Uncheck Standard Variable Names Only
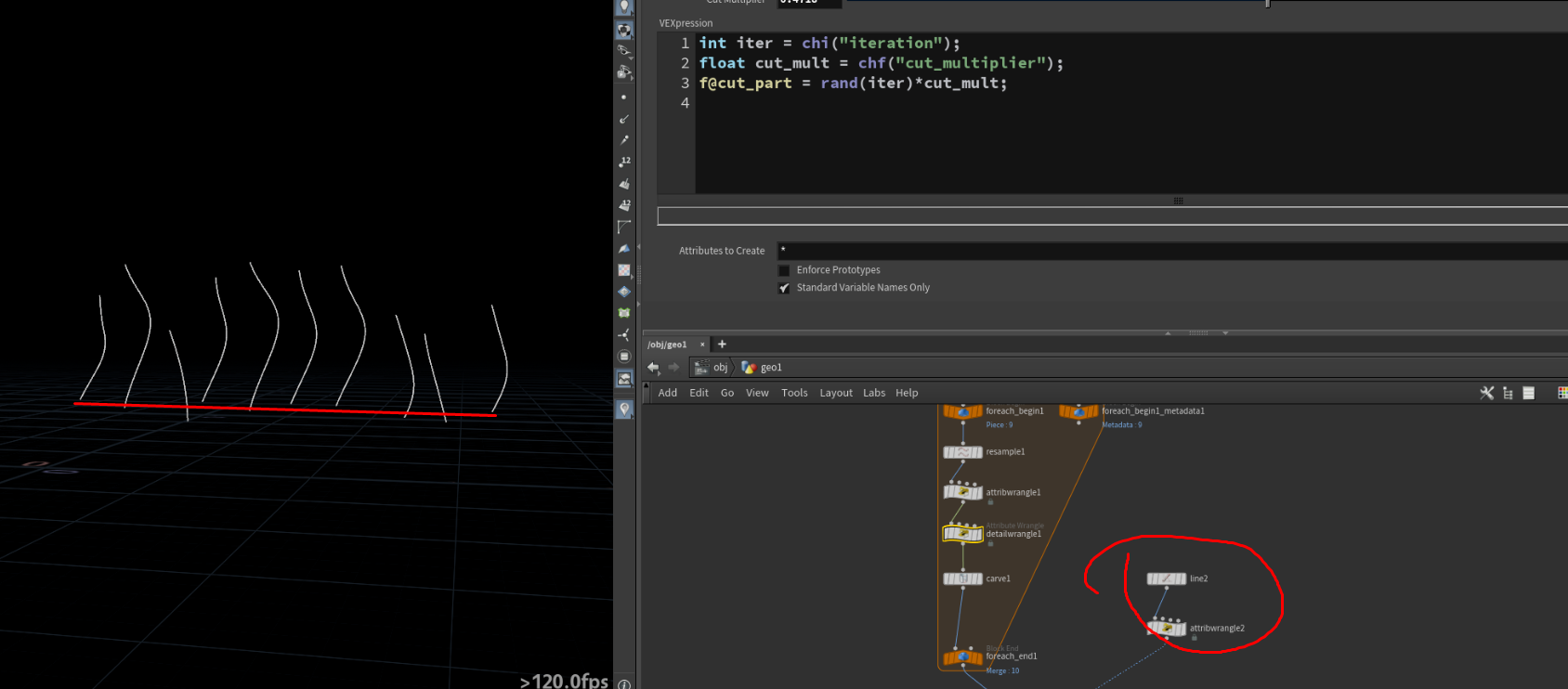 point(784,288)
